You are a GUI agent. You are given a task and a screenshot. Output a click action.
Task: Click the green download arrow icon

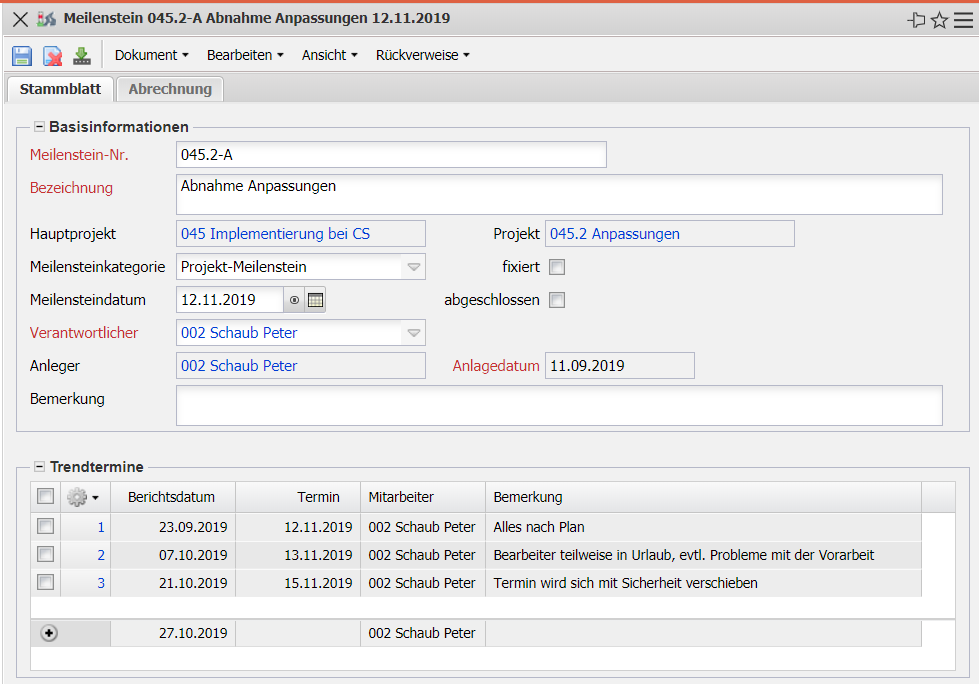(82, 56)
